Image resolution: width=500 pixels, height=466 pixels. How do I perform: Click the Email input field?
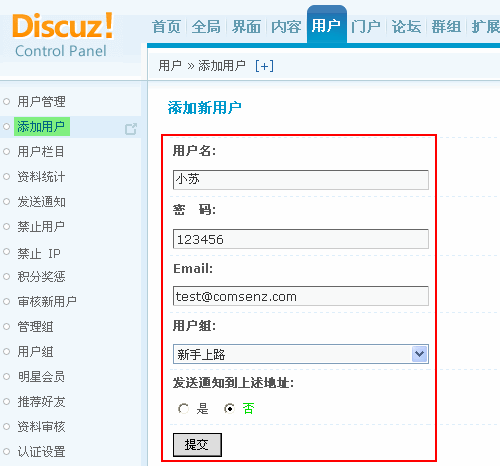point(301,296)
